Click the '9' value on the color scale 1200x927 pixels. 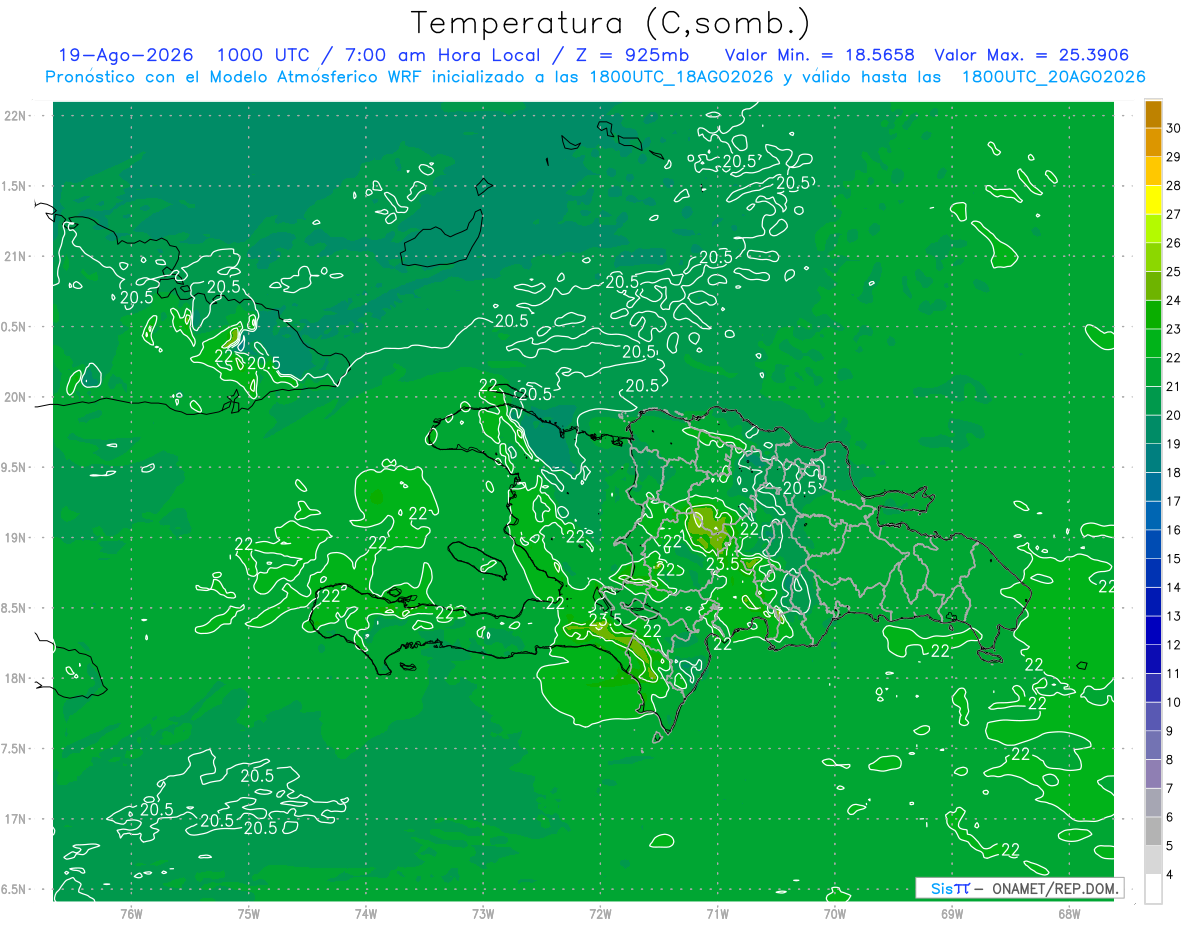pyautogui.click(x=1172, y=731)
